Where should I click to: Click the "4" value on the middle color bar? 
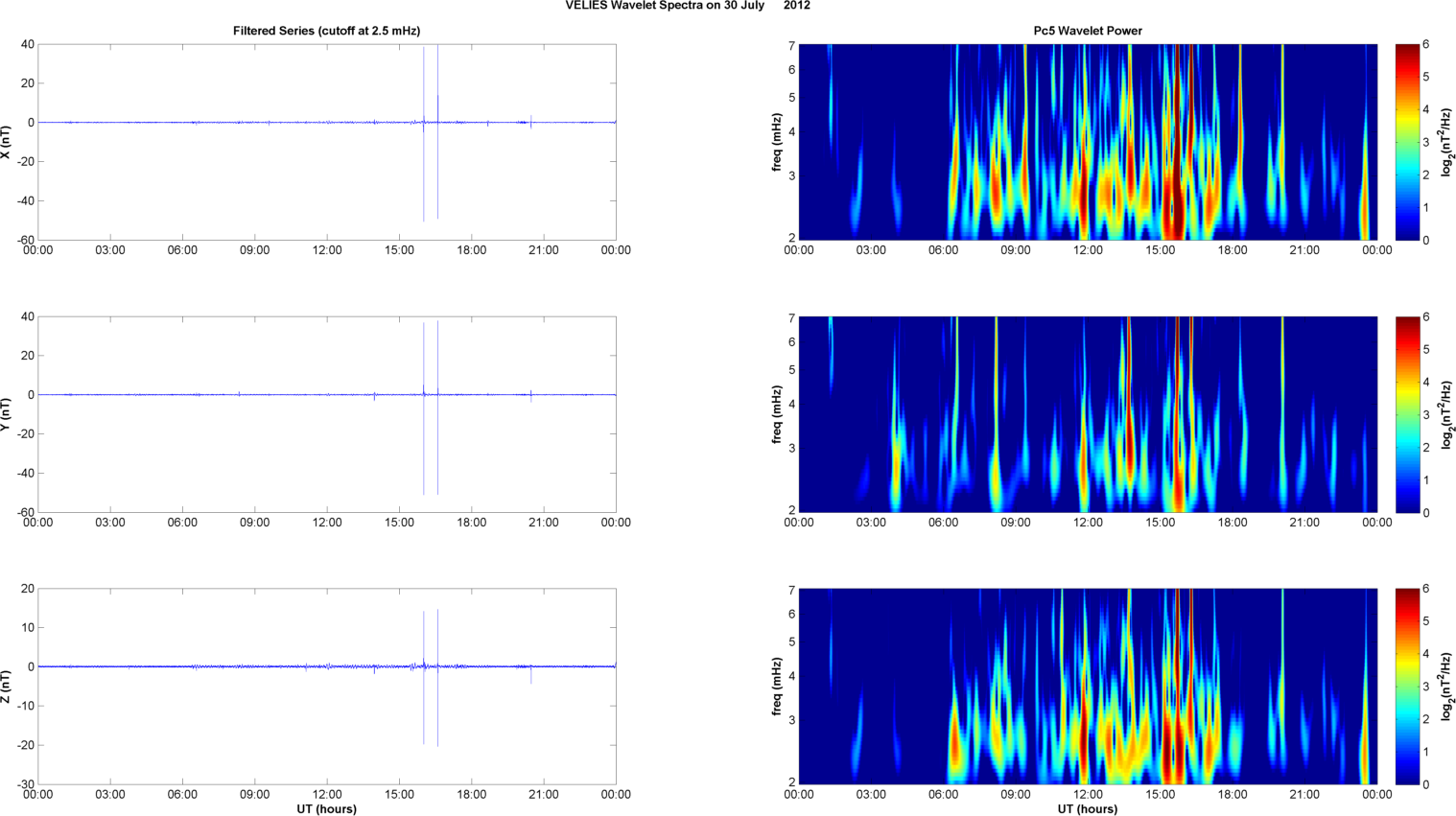(1426, 383)
